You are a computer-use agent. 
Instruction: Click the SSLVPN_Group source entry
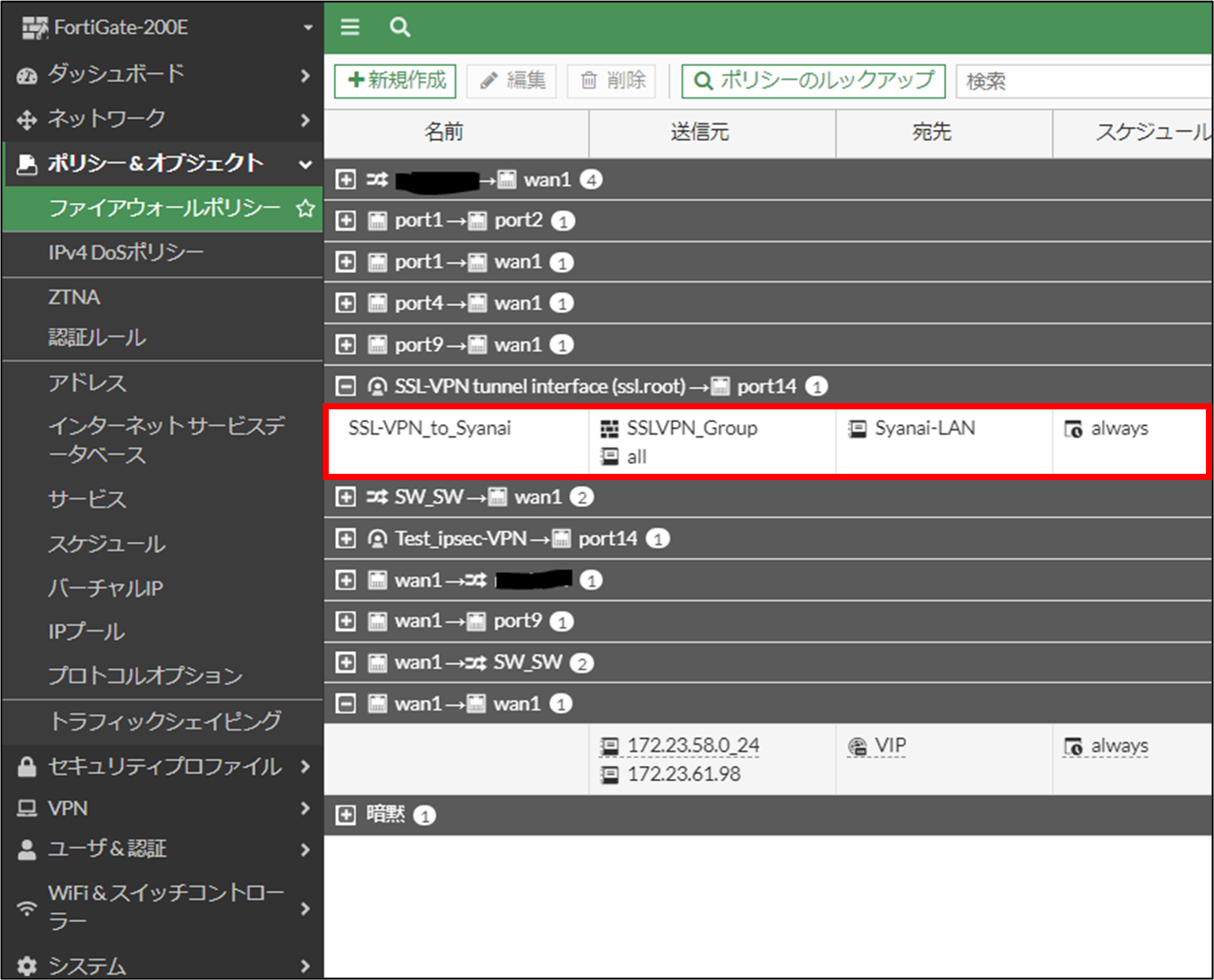coord(692,428)
